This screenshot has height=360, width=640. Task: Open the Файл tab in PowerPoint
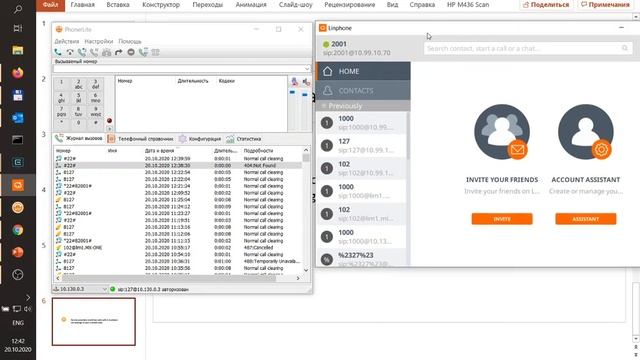pos(51,5)
